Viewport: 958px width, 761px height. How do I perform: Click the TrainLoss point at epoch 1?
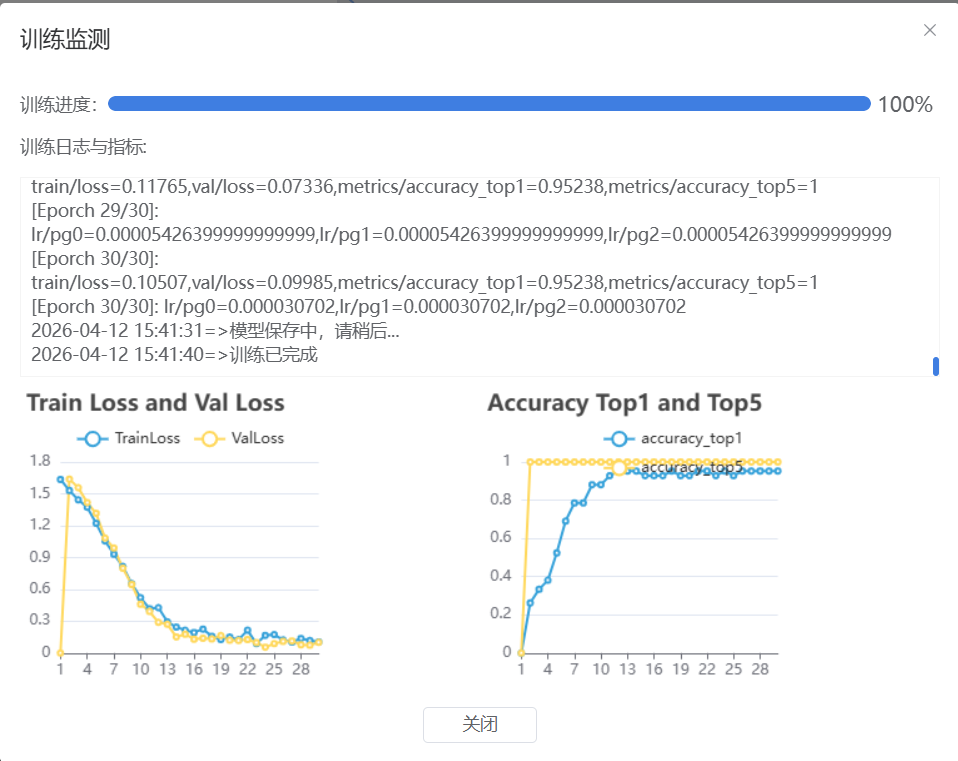click(x=61, y=480)
